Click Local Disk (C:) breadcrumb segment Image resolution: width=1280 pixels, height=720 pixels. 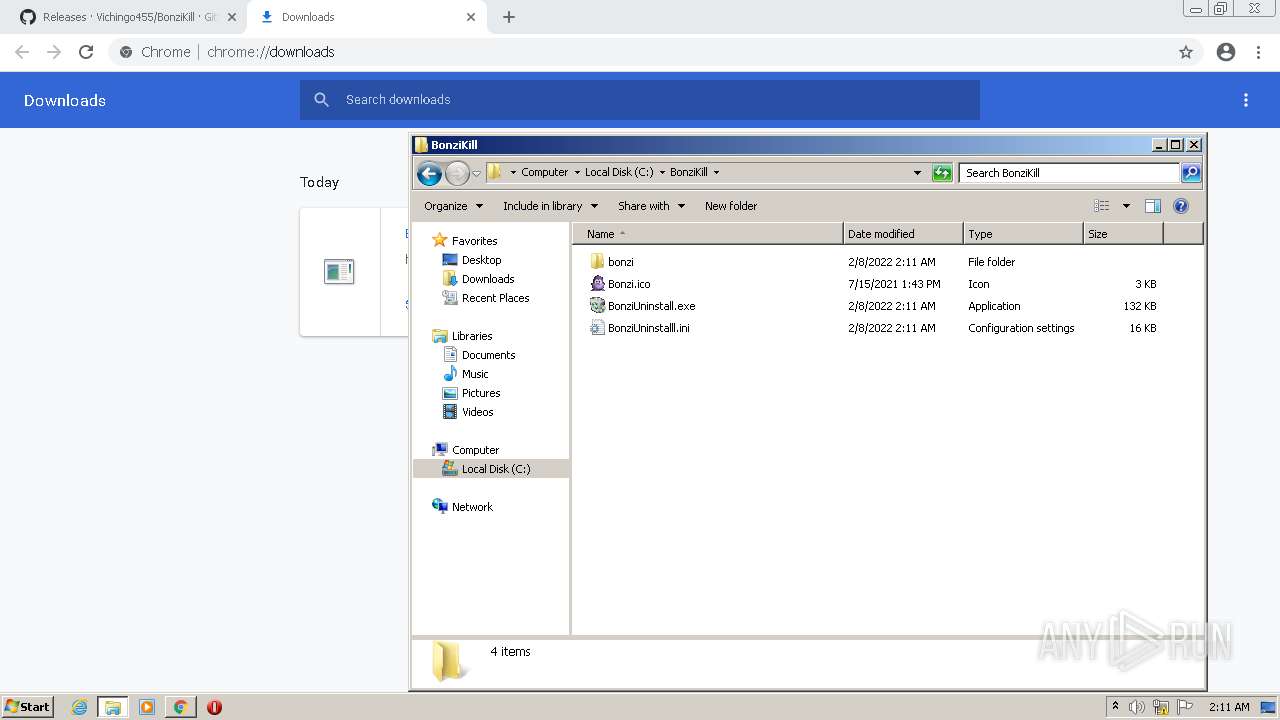pos(619,172)
